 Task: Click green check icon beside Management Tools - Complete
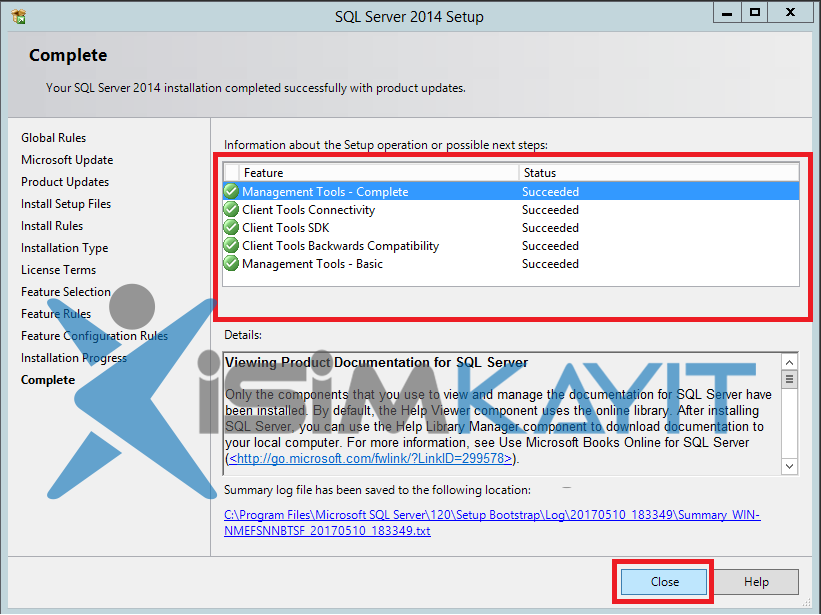[231, 192]
